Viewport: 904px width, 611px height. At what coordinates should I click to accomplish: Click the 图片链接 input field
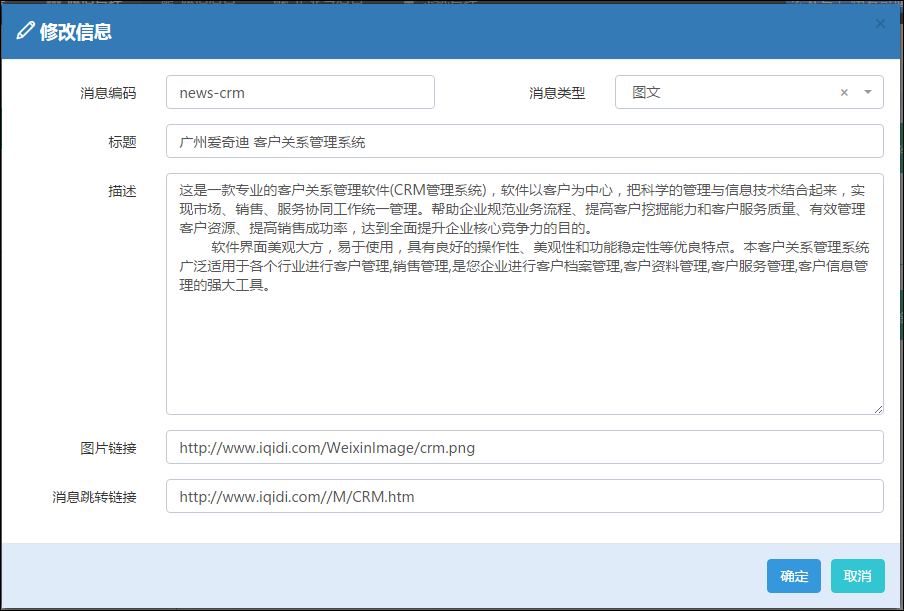(525, 447)
